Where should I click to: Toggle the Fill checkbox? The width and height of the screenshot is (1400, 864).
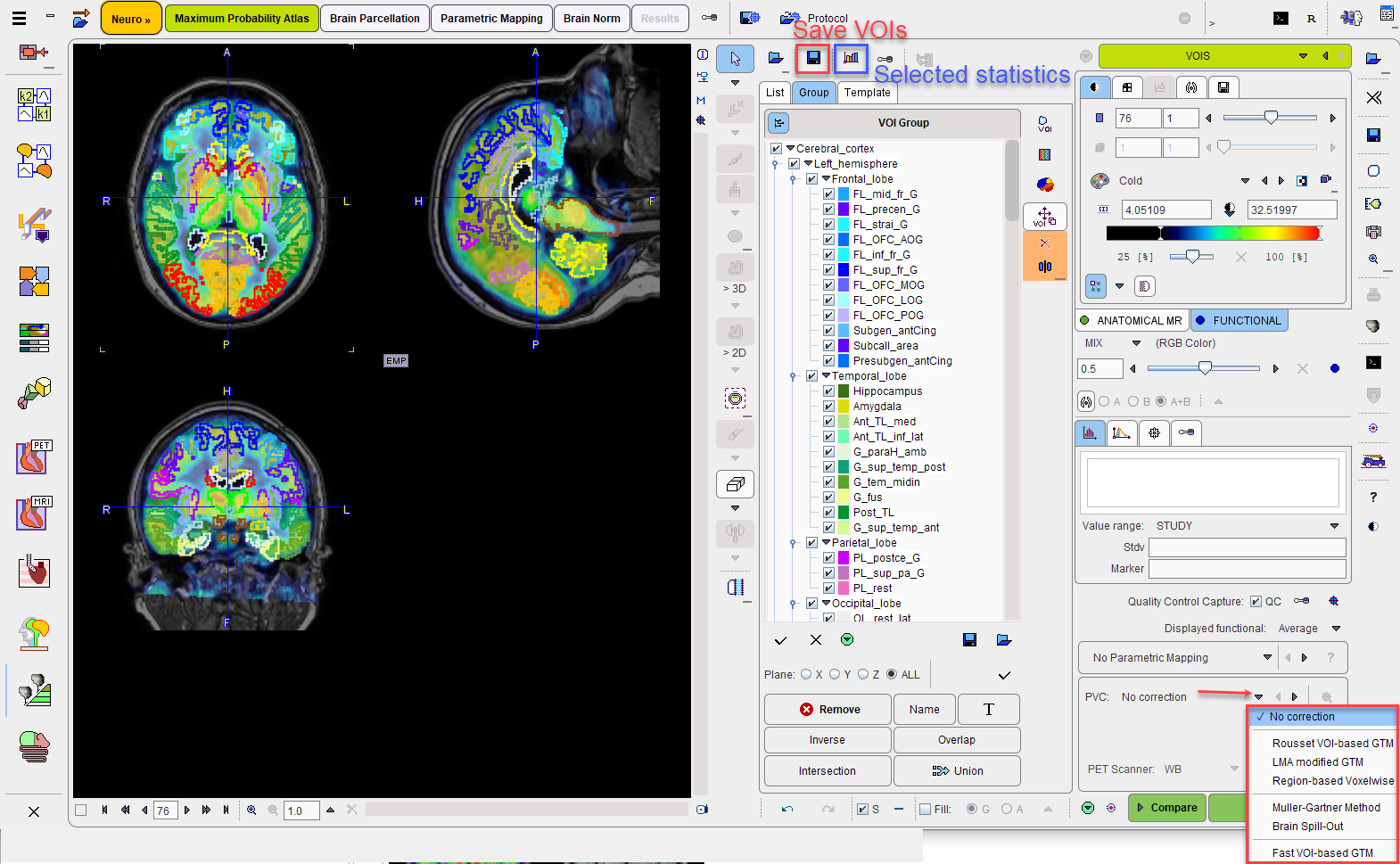(925, 810)
